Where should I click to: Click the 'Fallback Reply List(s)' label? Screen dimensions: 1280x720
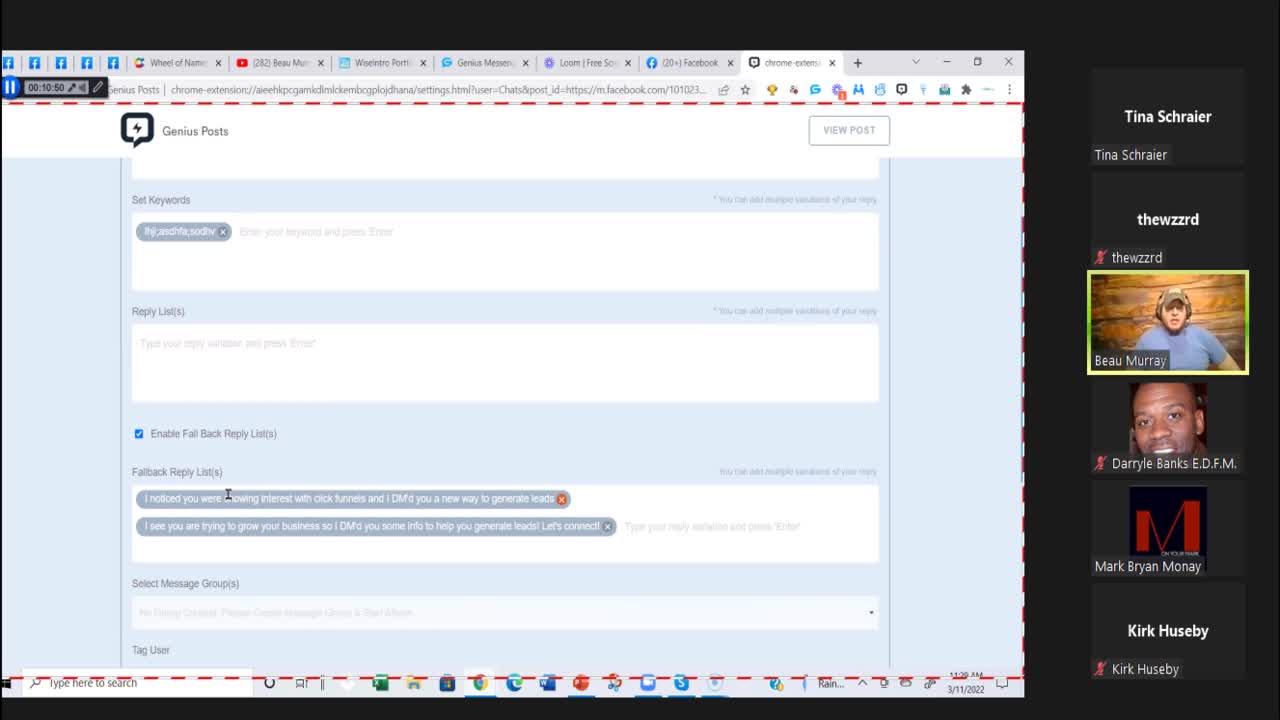coord(177,472)
